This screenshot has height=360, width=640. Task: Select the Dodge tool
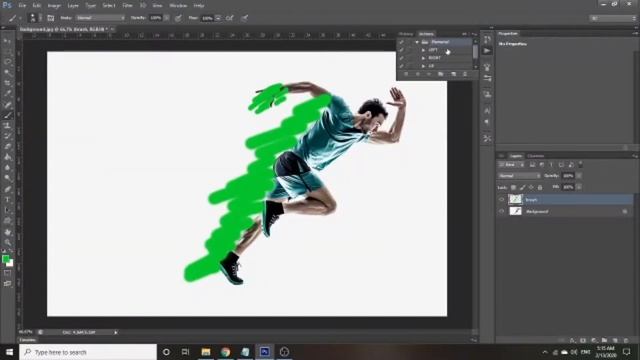[7, 178]
